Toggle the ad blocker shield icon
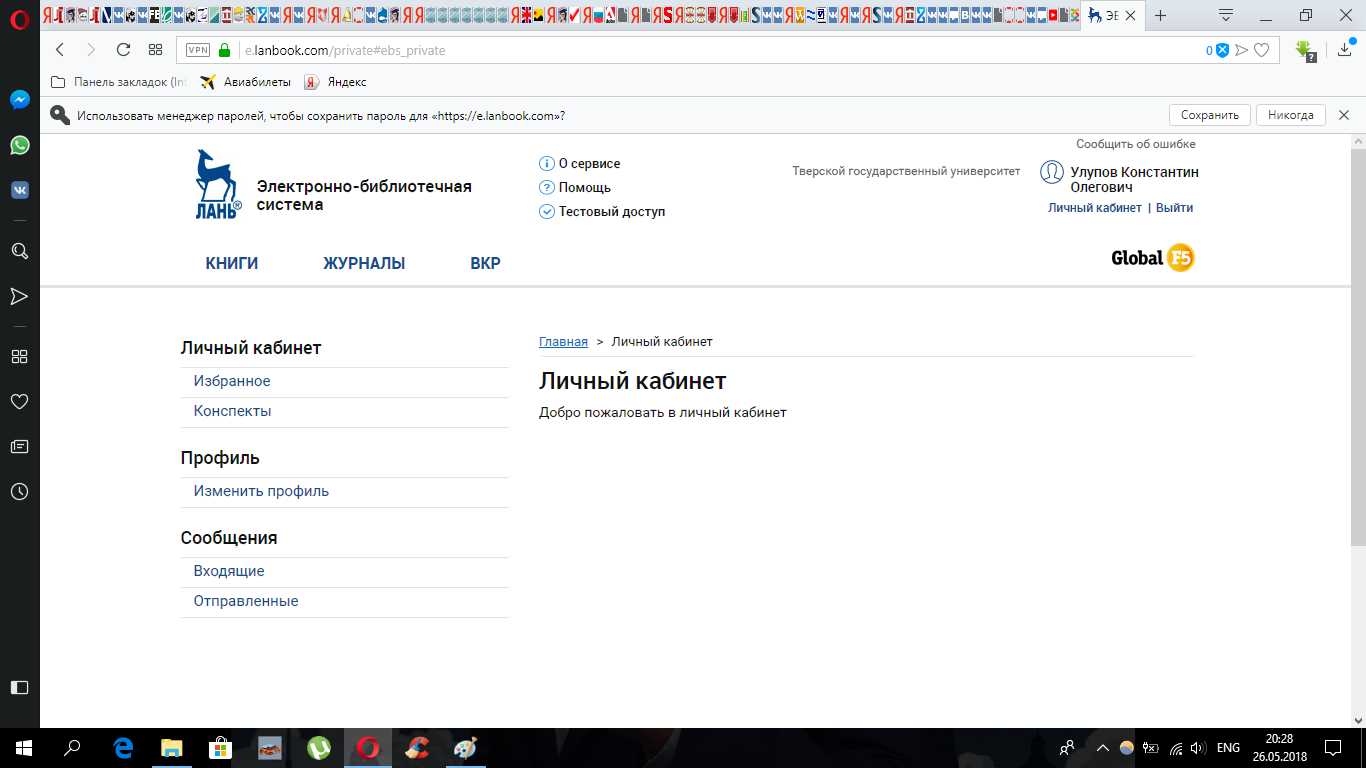This screenshot has width=1366, height=768. click(1221, 50)
